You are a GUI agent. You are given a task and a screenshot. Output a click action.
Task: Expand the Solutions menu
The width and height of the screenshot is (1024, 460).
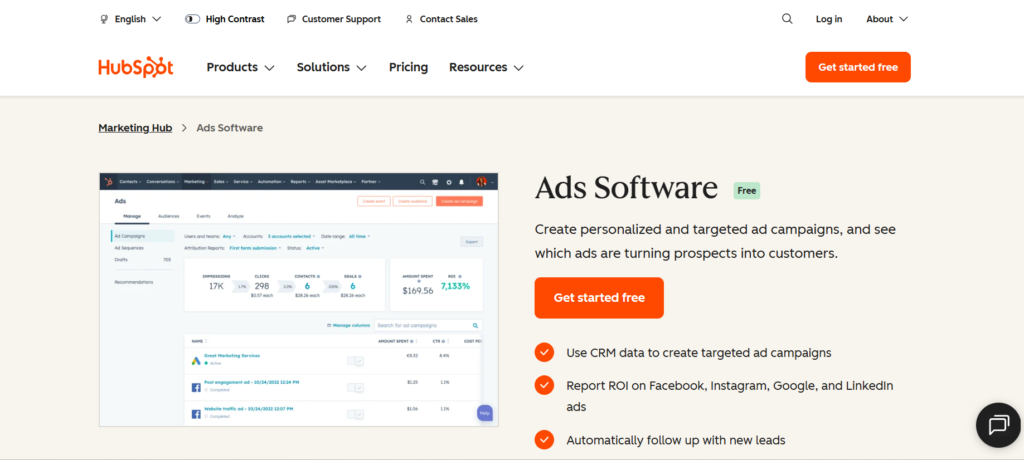pos(332,67)
